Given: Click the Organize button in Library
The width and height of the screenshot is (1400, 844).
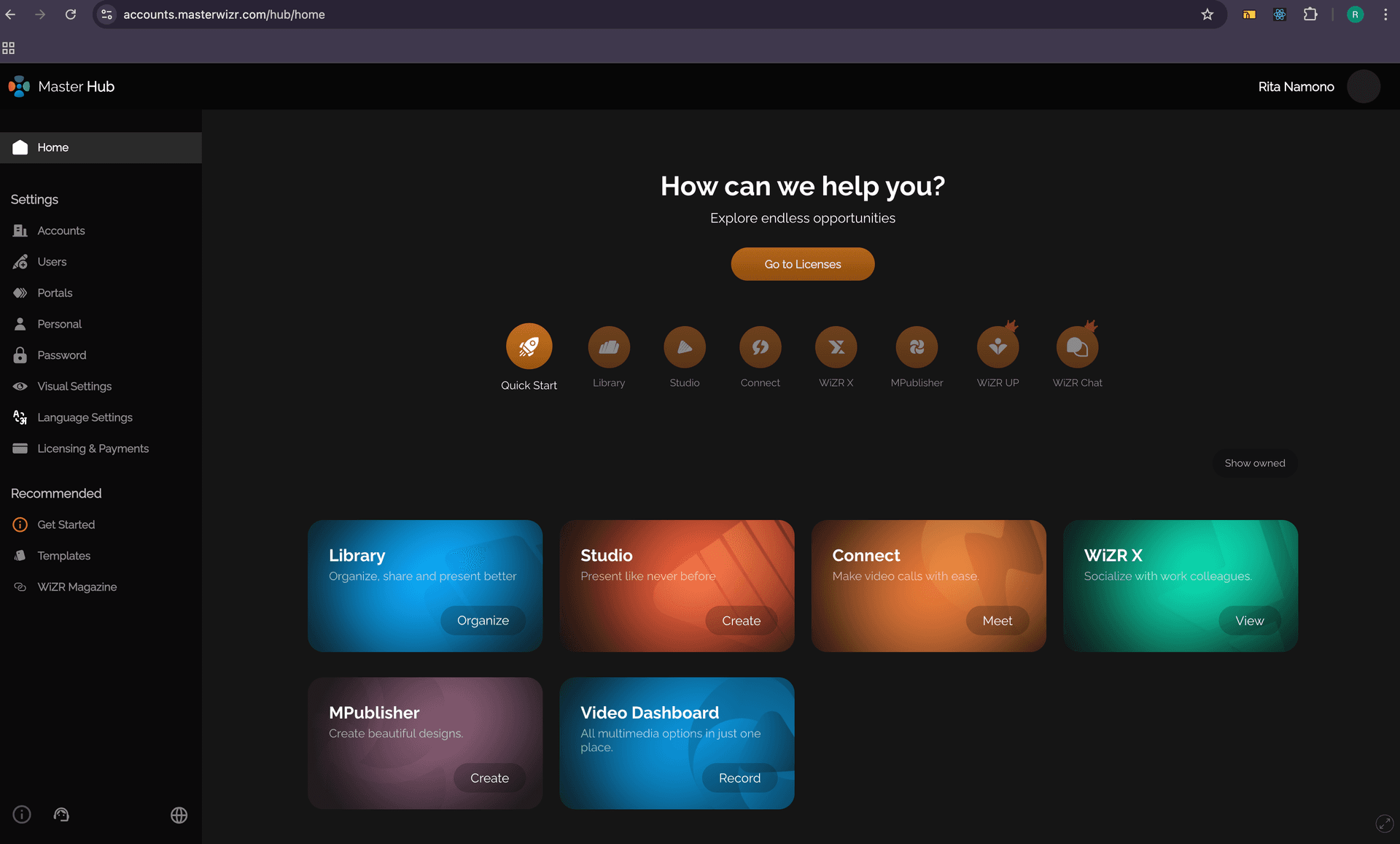Looking at the screenshot, I should pyautogui.click(x=483, y=621).
